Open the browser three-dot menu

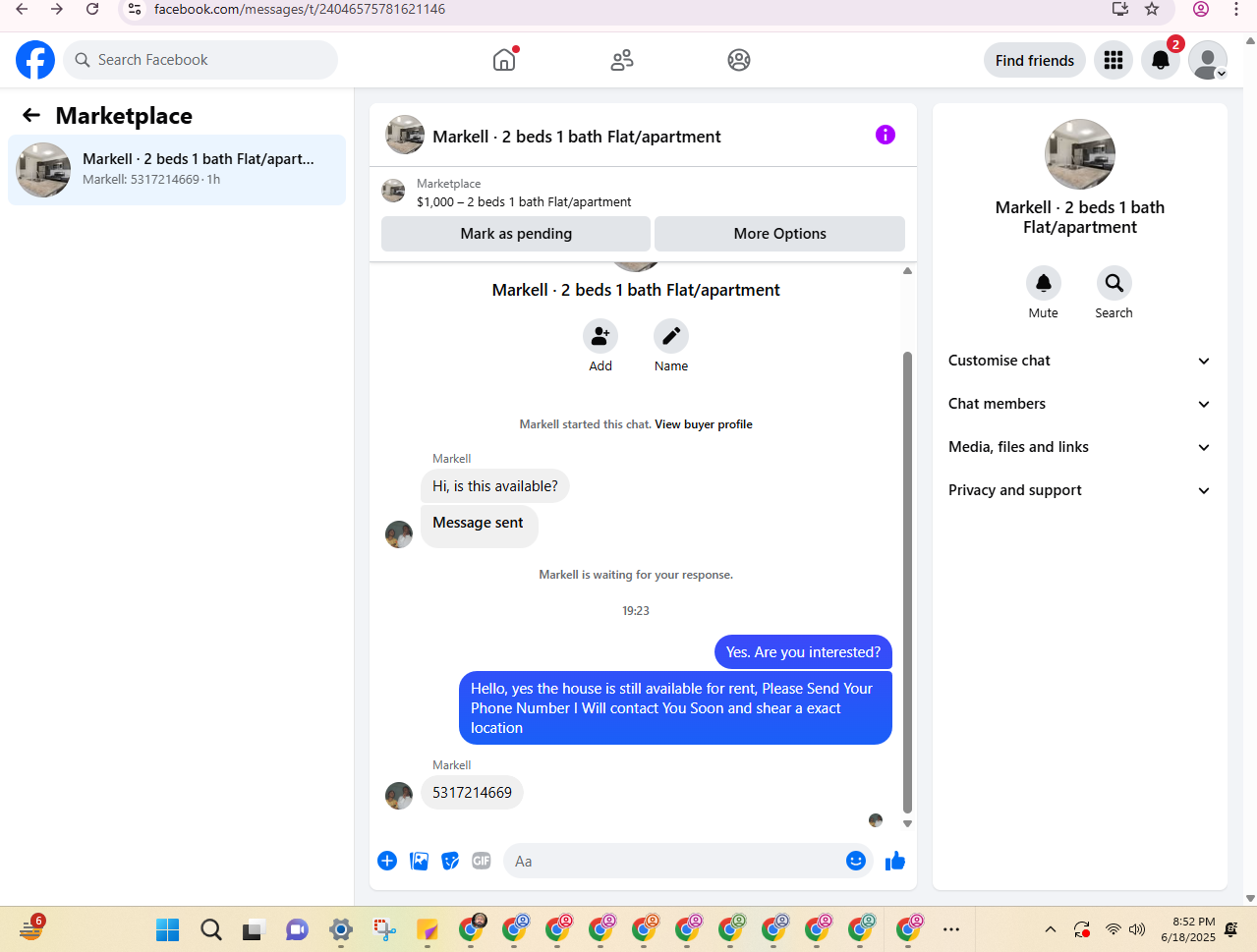click(x=1236, y=9)
